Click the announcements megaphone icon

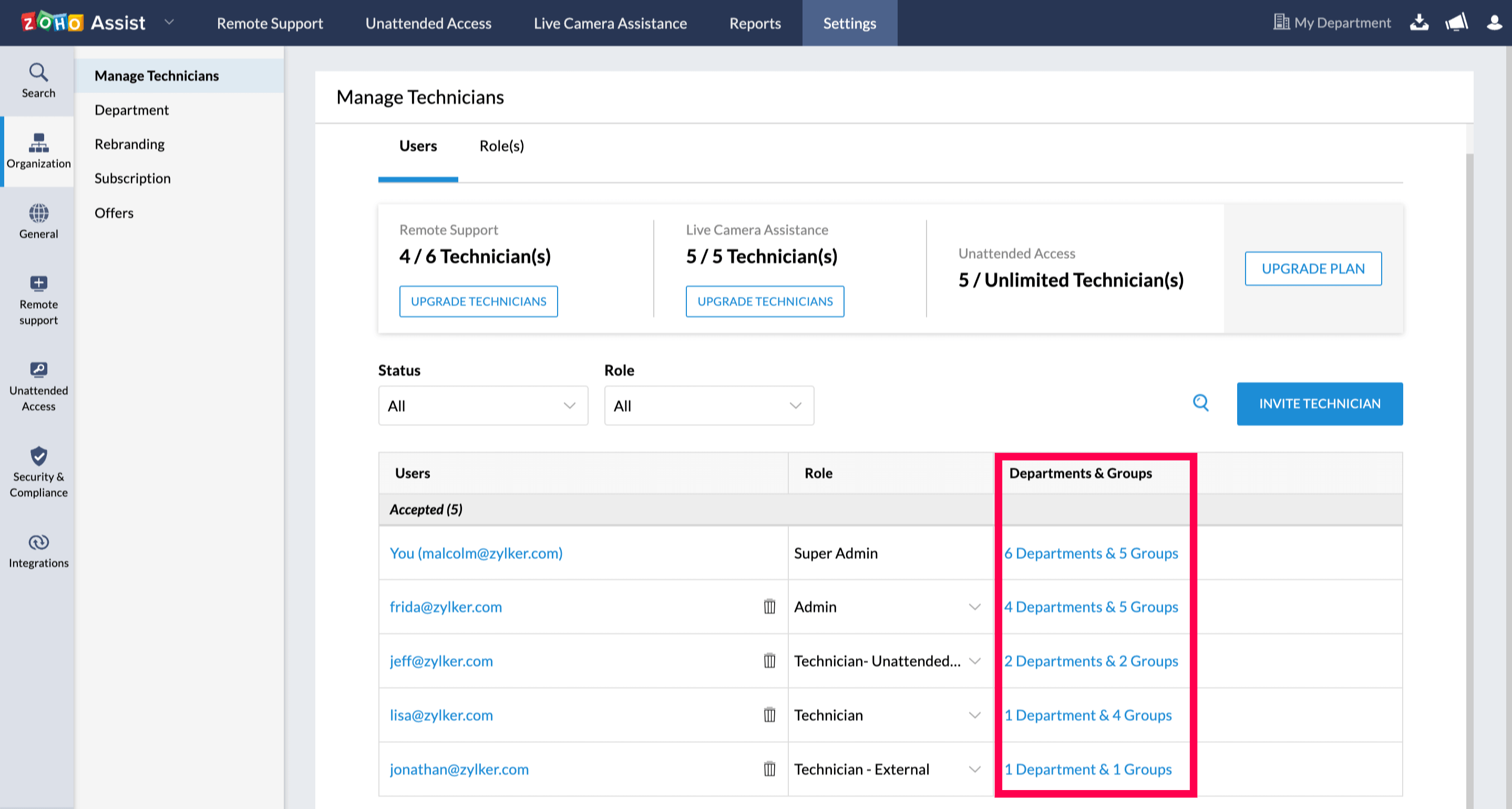(x=1456, y=23)
